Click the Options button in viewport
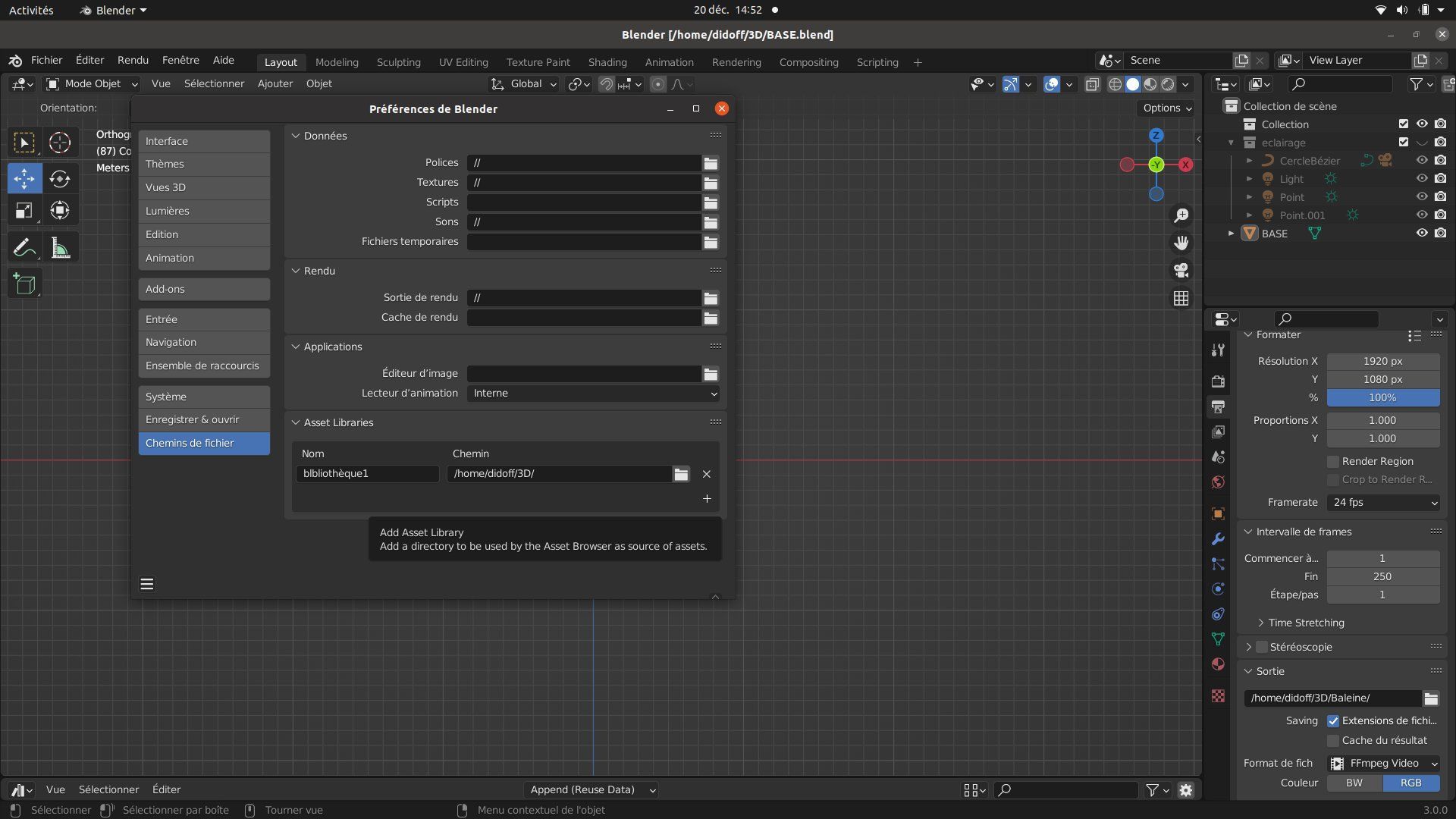The image size is (1456, 819). coord(1168,108)
